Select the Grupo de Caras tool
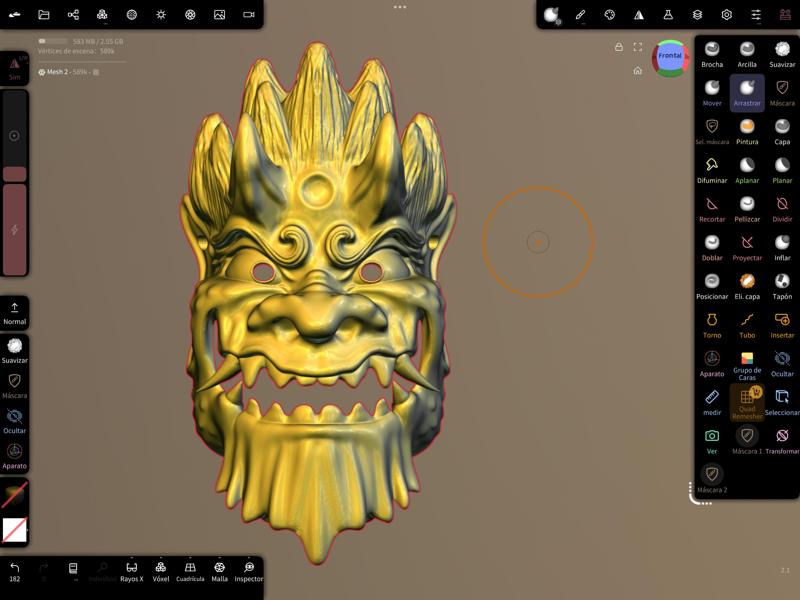The width and height of the screenshot is (800, 600). tap(747, 365)
